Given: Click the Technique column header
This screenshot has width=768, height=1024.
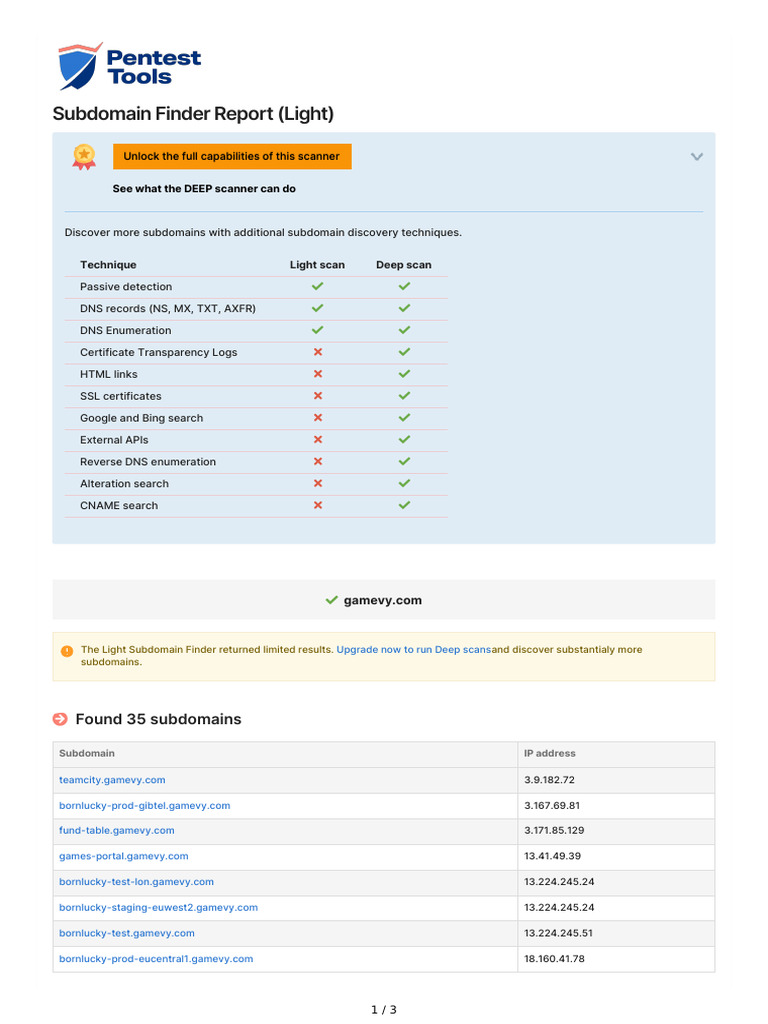Looking at the screenshot, I should (108, 265).
